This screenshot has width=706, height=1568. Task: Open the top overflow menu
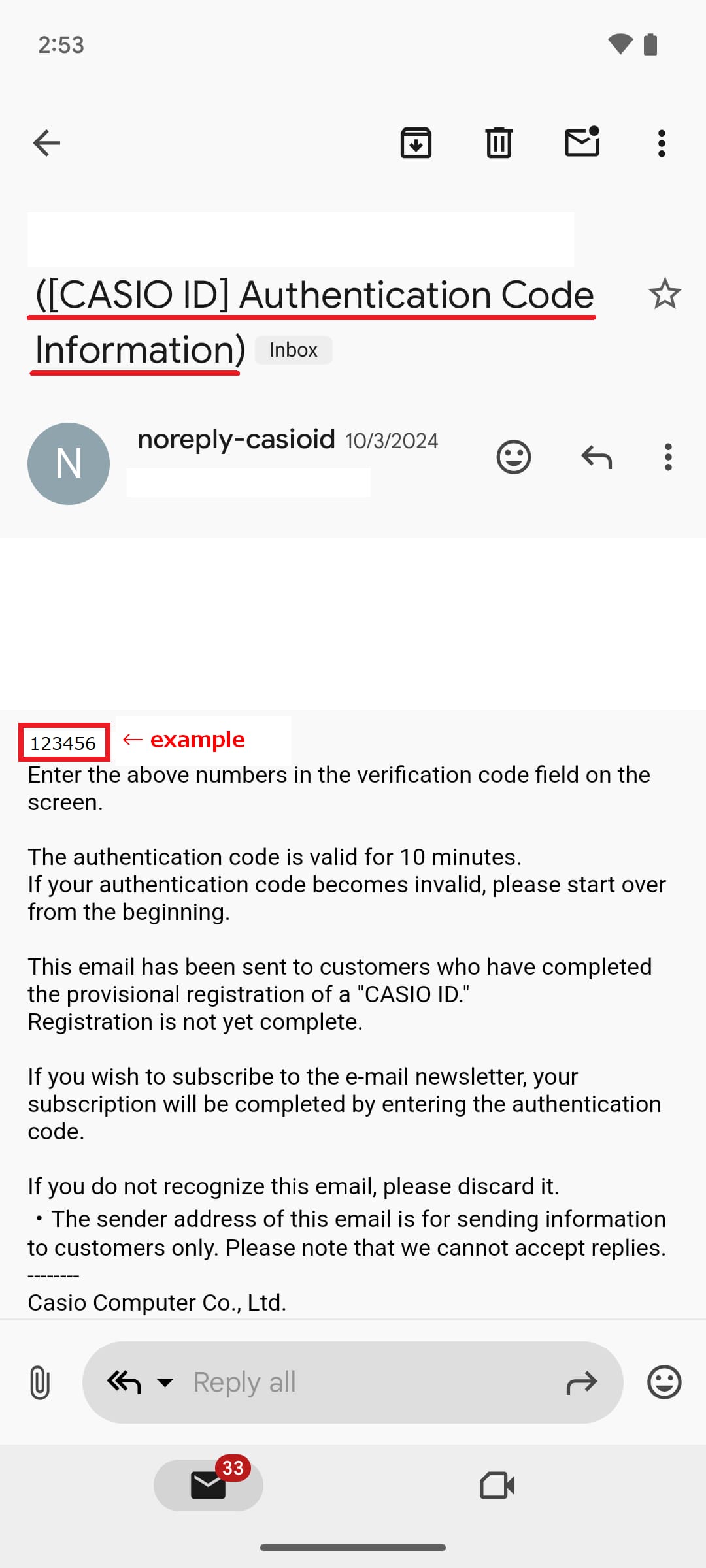662,143
